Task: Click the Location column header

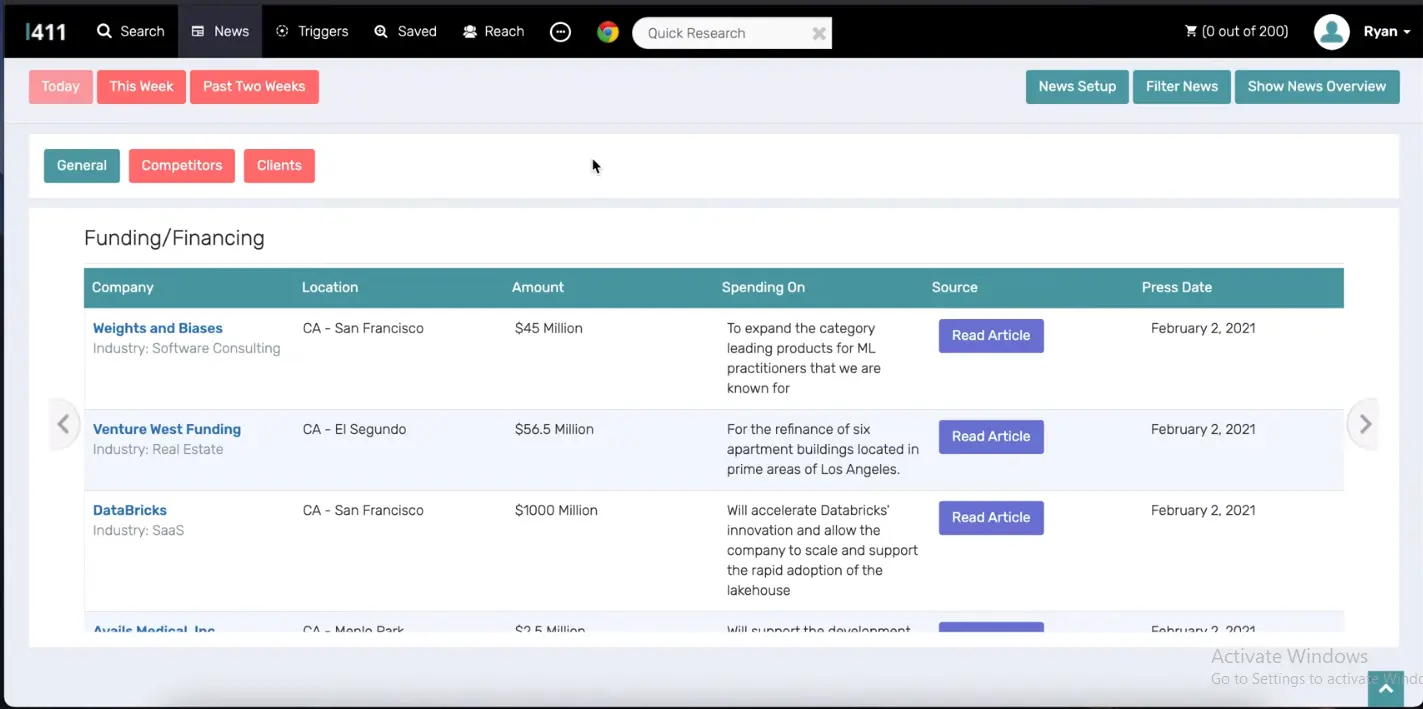Action: pos(330,287)
